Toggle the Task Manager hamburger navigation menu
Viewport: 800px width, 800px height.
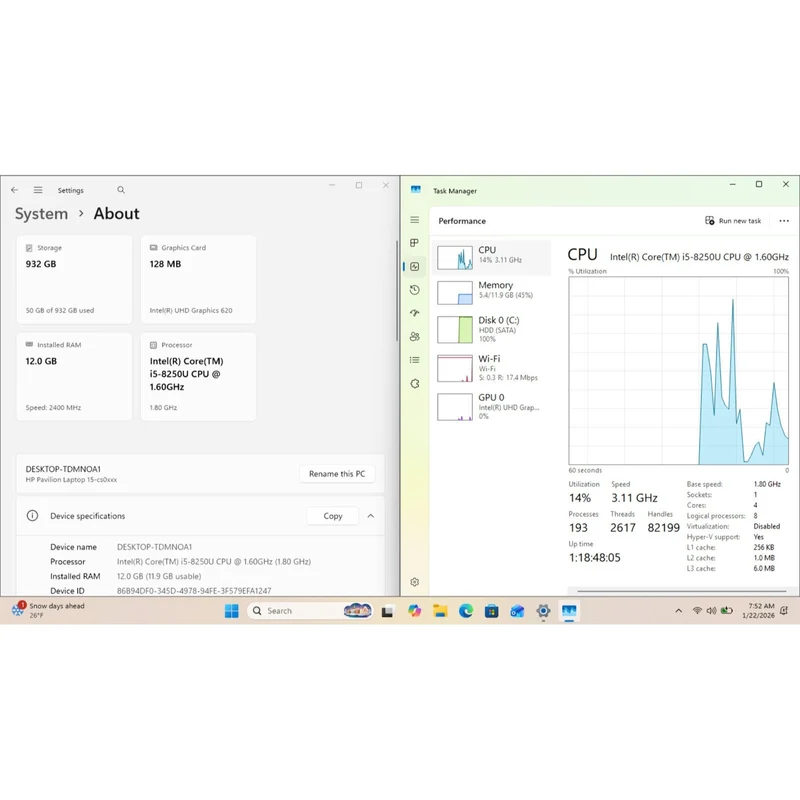(414, 220)
